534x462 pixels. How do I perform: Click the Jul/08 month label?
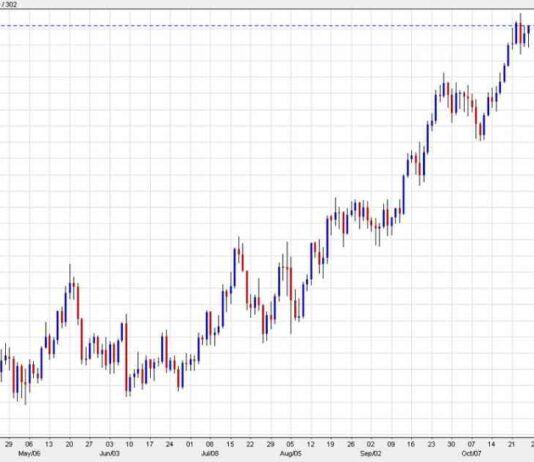210,453
